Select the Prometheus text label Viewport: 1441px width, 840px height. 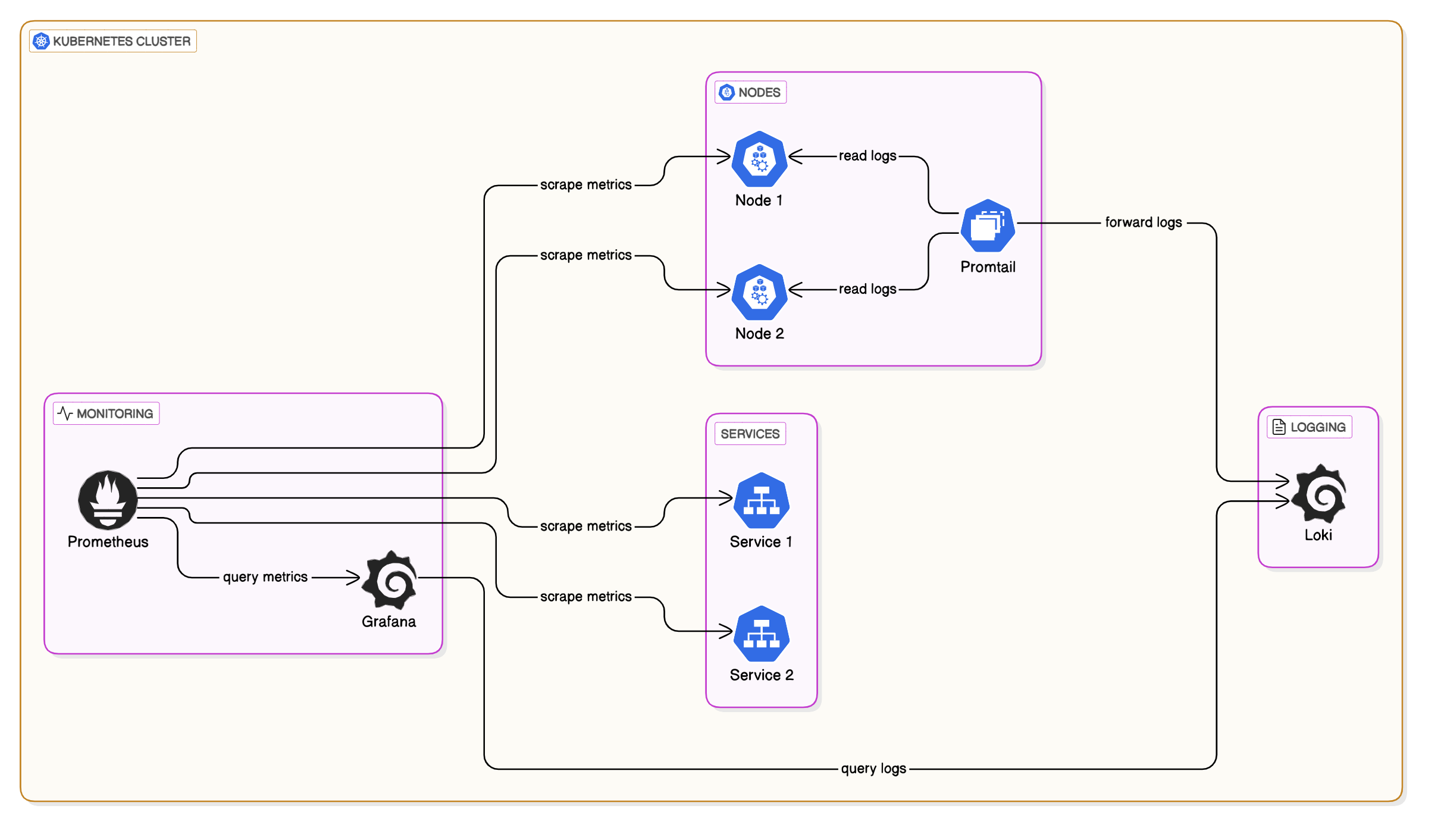(108, 542)
